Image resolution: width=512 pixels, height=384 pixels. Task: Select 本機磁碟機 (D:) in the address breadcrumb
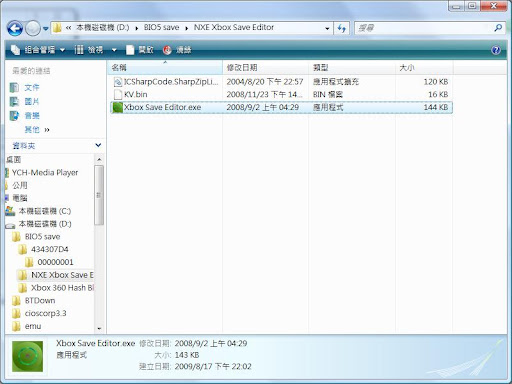pos(102,27)
